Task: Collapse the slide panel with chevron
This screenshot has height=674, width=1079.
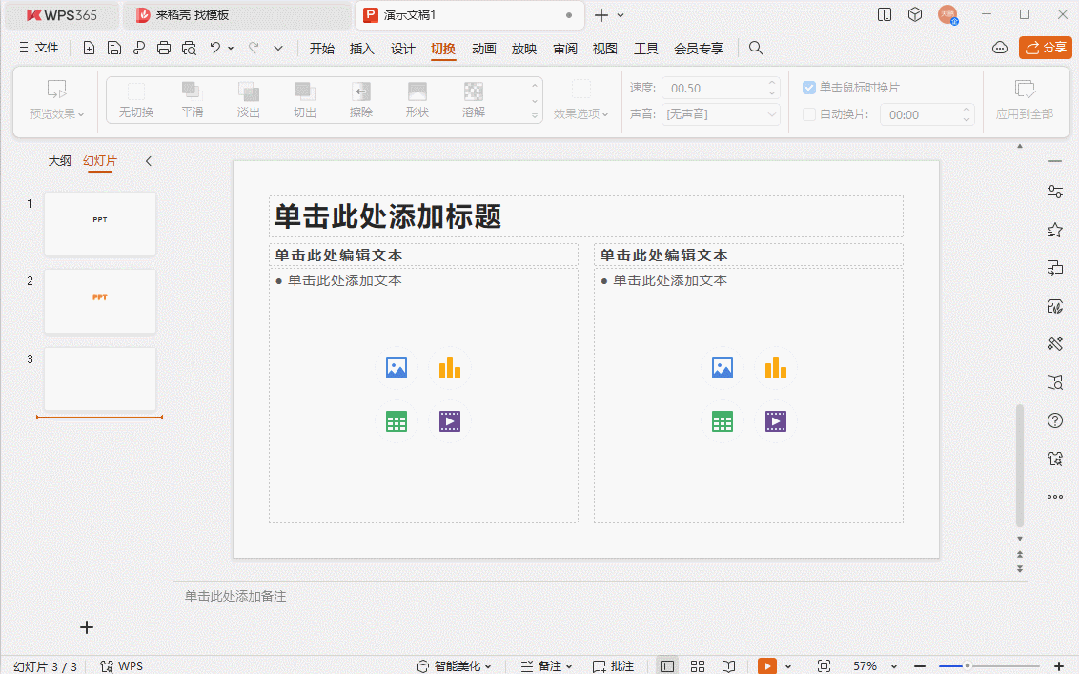Action: (149, 161)
